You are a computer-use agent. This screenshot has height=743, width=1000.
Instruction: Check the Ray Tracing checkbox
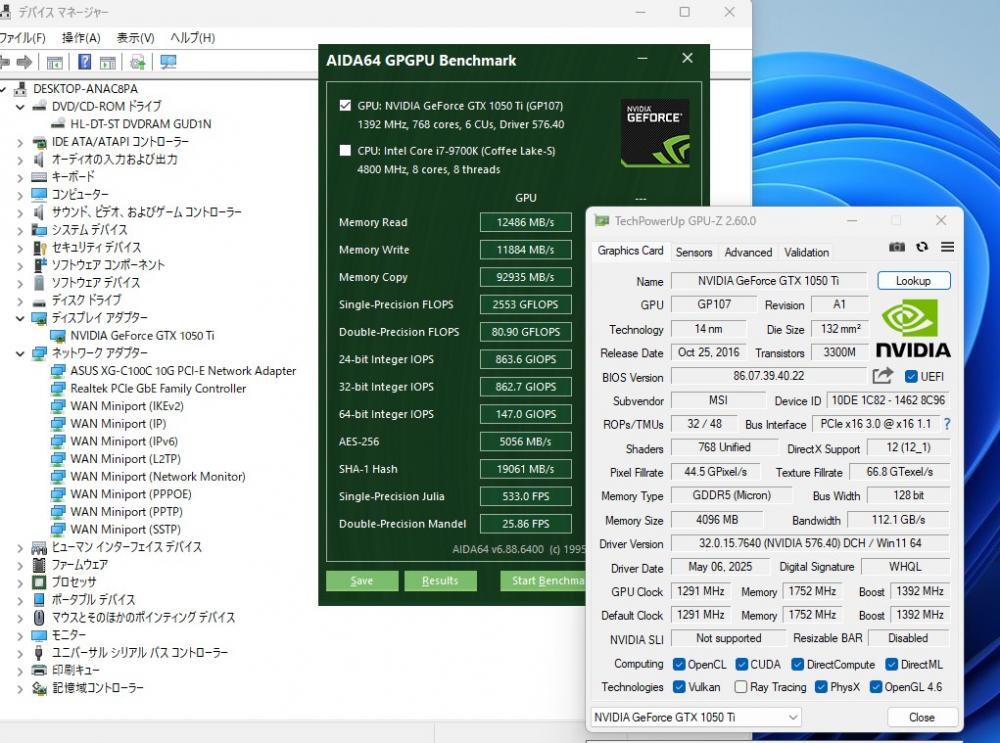741,687
